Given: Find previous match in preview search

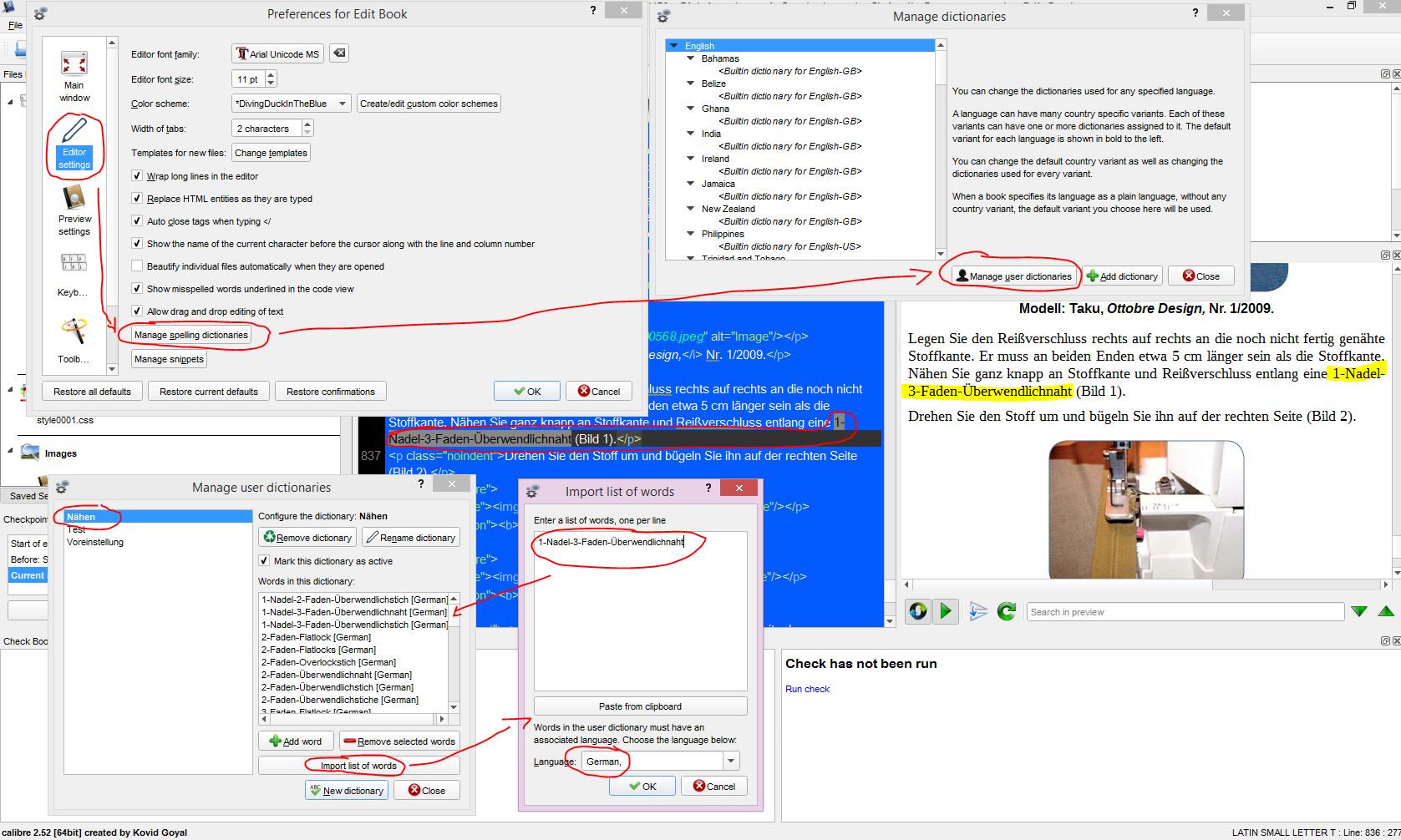Looking at the screenshot, I should pyautogui.click(x=1386, y=612).
